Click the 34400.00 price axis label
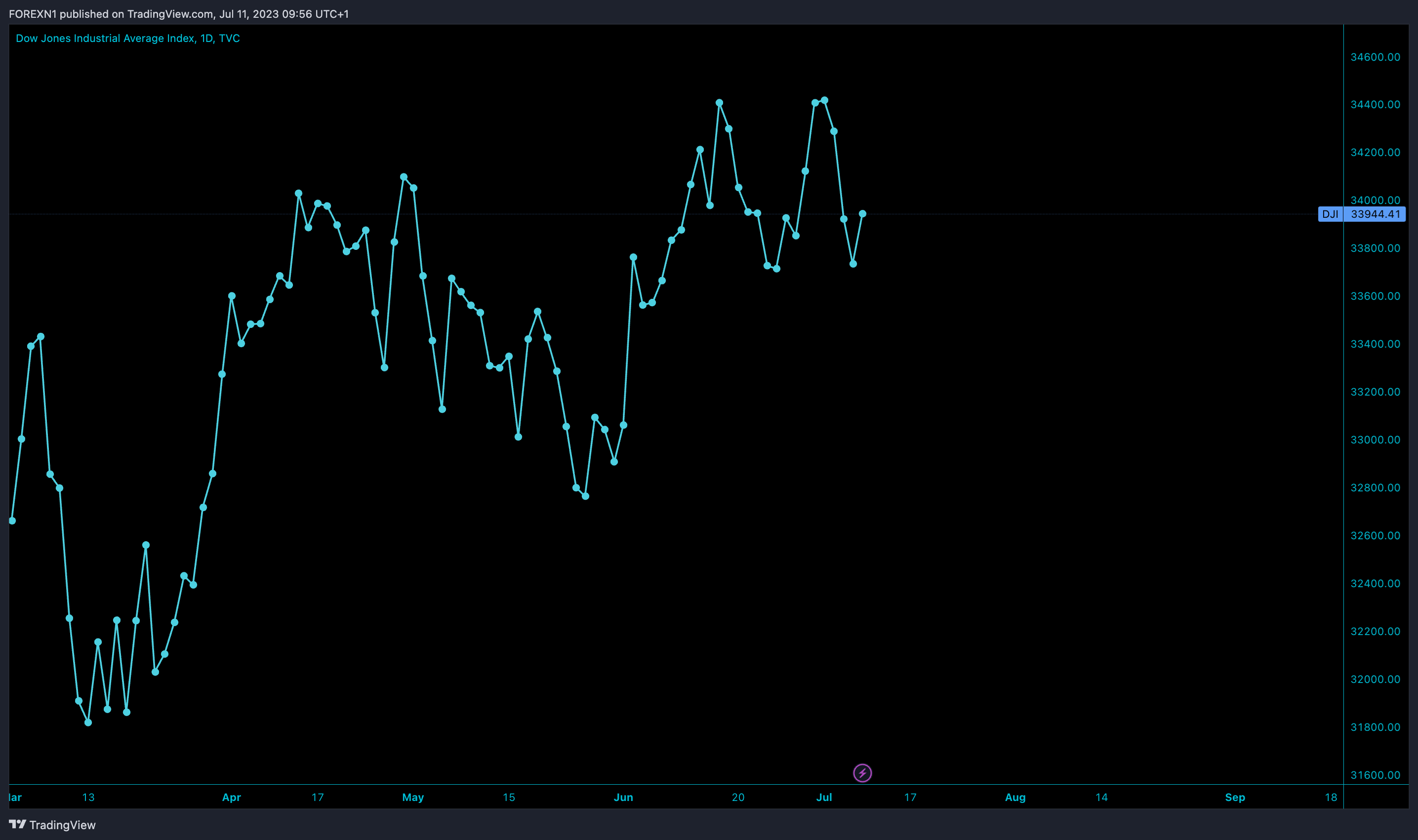The height and width of the screenshot is (840, 1418). coord(1375,104)
